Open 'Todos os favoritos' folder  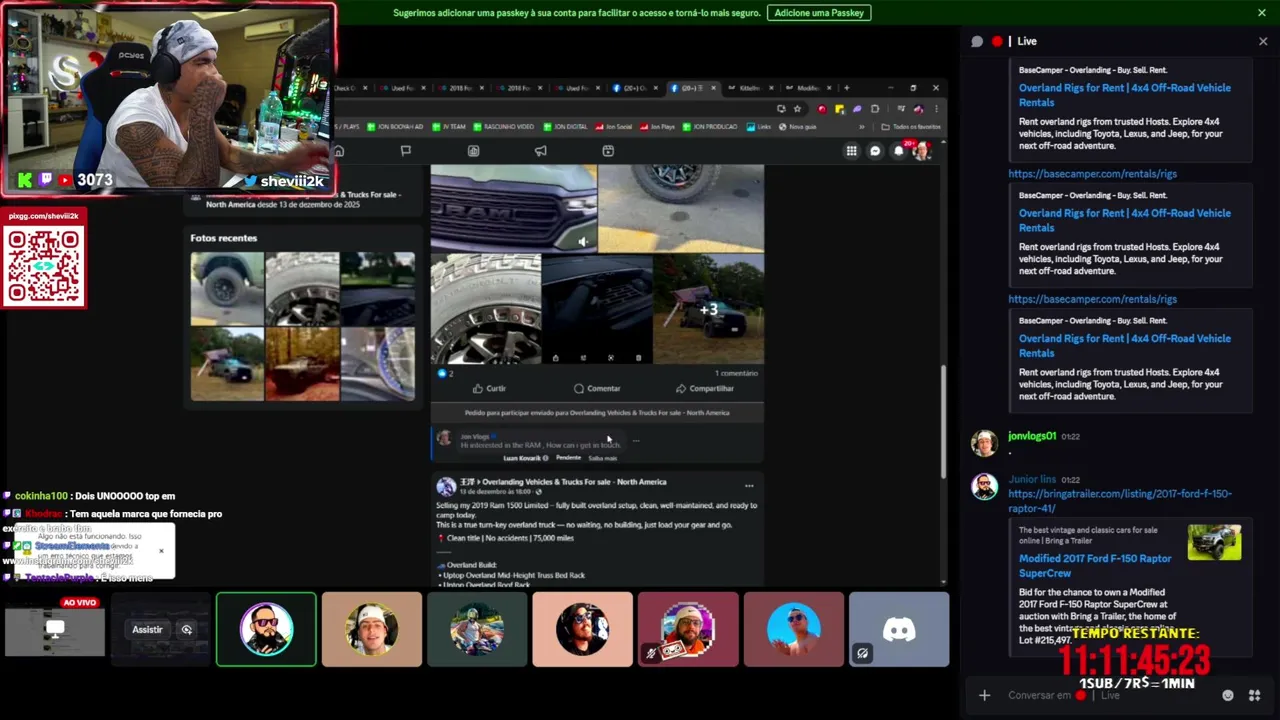(911, 127)
